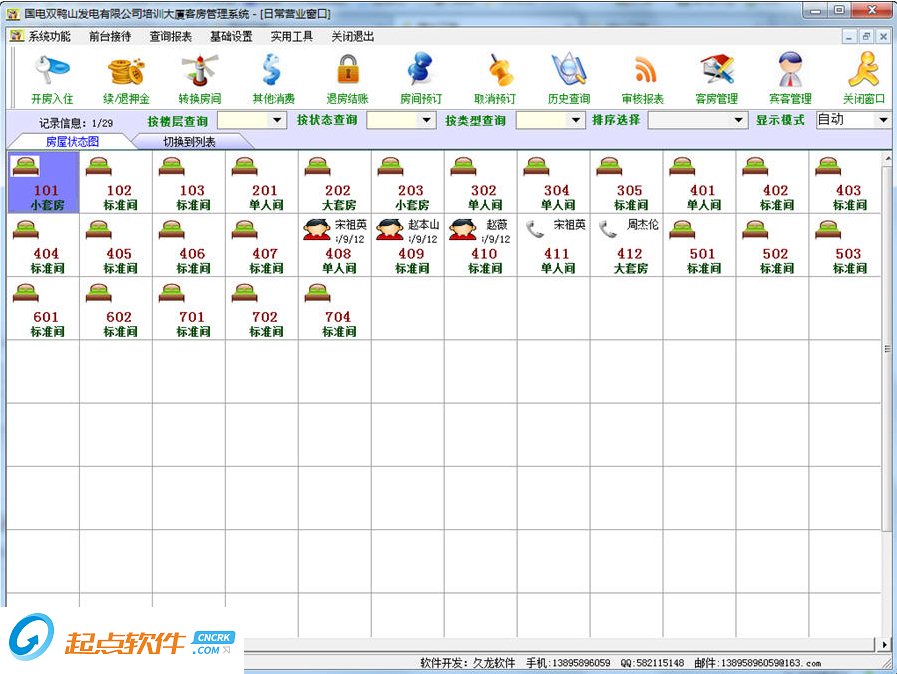Click the 转换房间 change room icon

tap(198, 75)
